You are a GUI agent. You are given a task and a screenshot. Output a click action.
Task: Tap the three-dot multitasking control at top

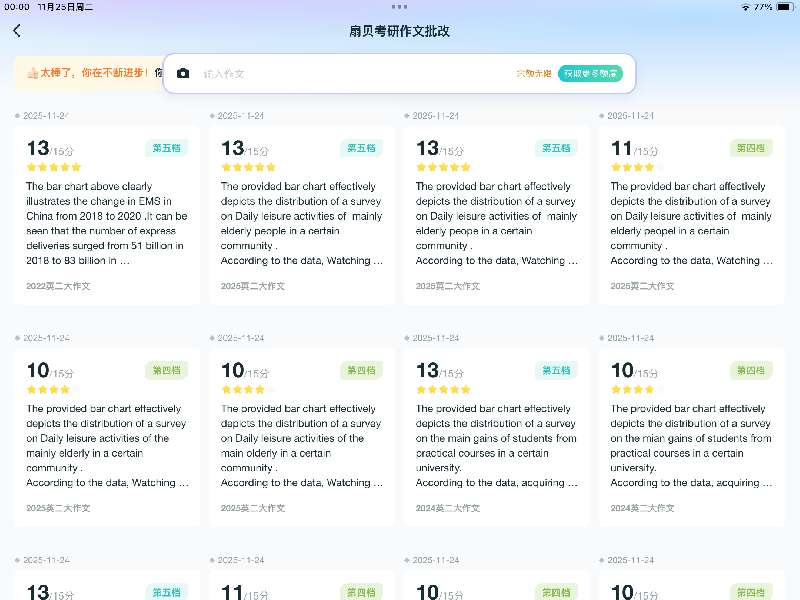400,6
